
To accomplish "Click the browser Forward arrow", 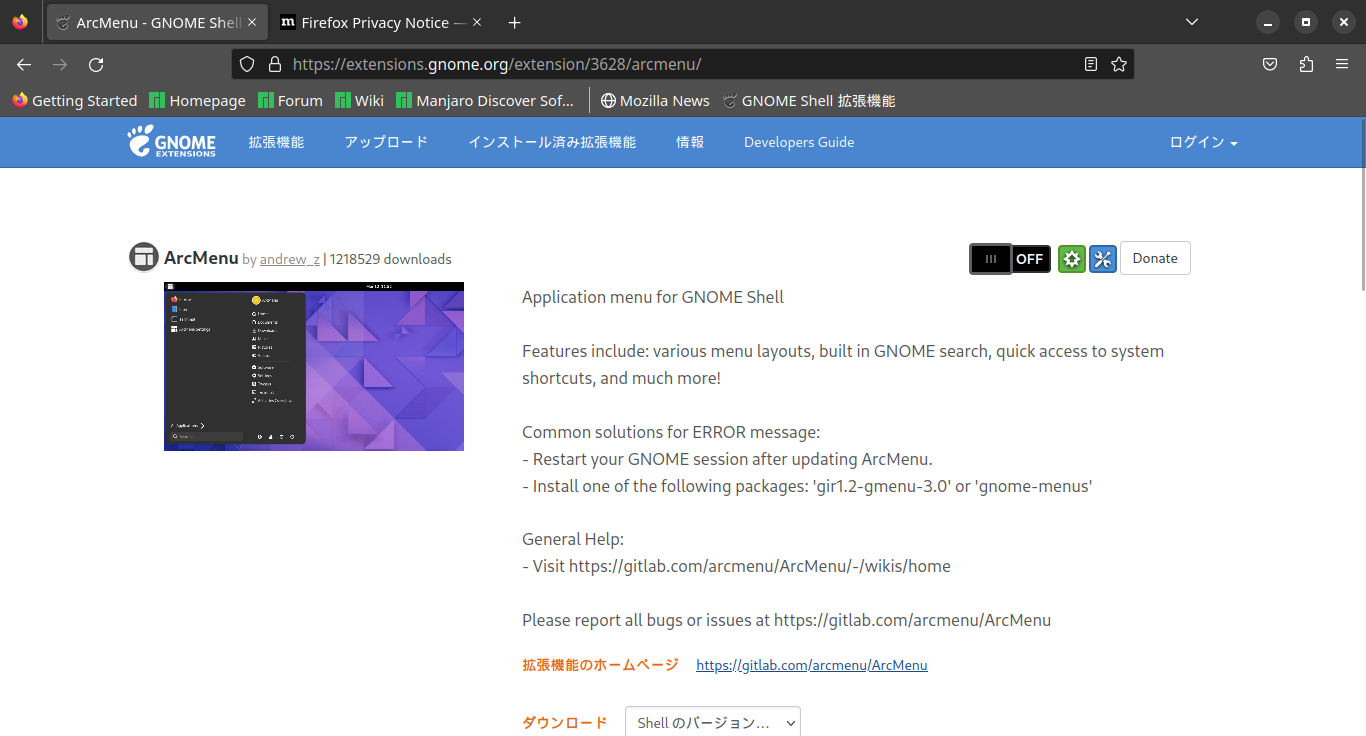I will 60,64.
